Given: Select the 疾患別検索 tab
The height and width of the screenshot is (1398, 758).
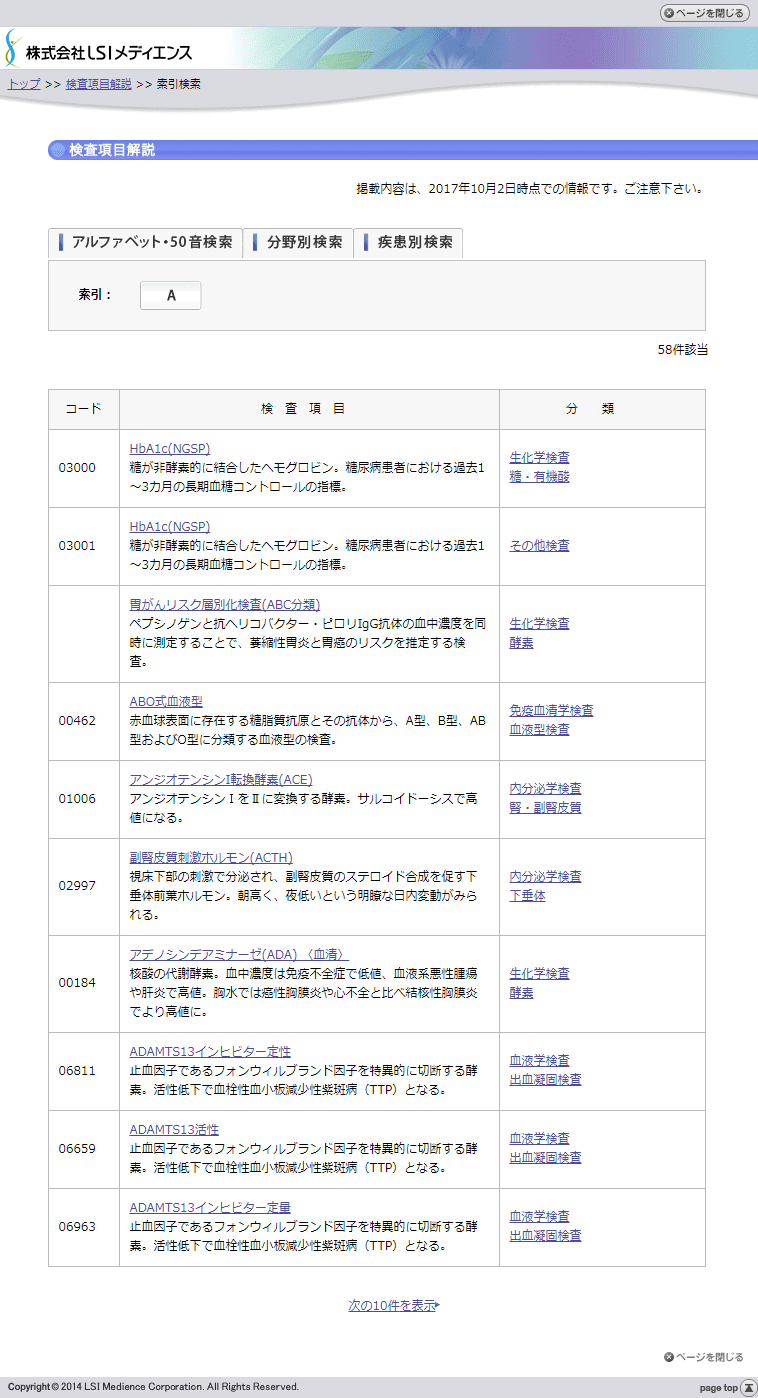Looking at the screenshot, I should [408, 242].
